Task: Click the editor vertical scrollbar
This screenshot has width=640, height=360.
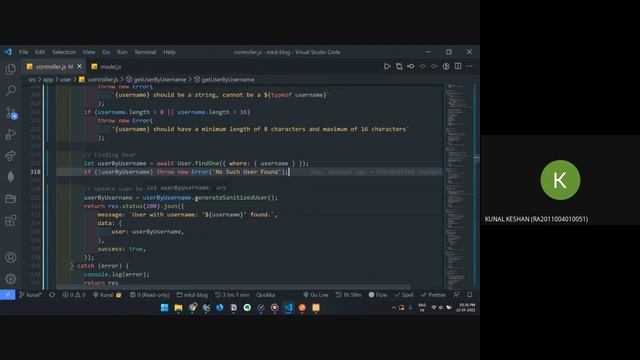Action: coord(476,186)
